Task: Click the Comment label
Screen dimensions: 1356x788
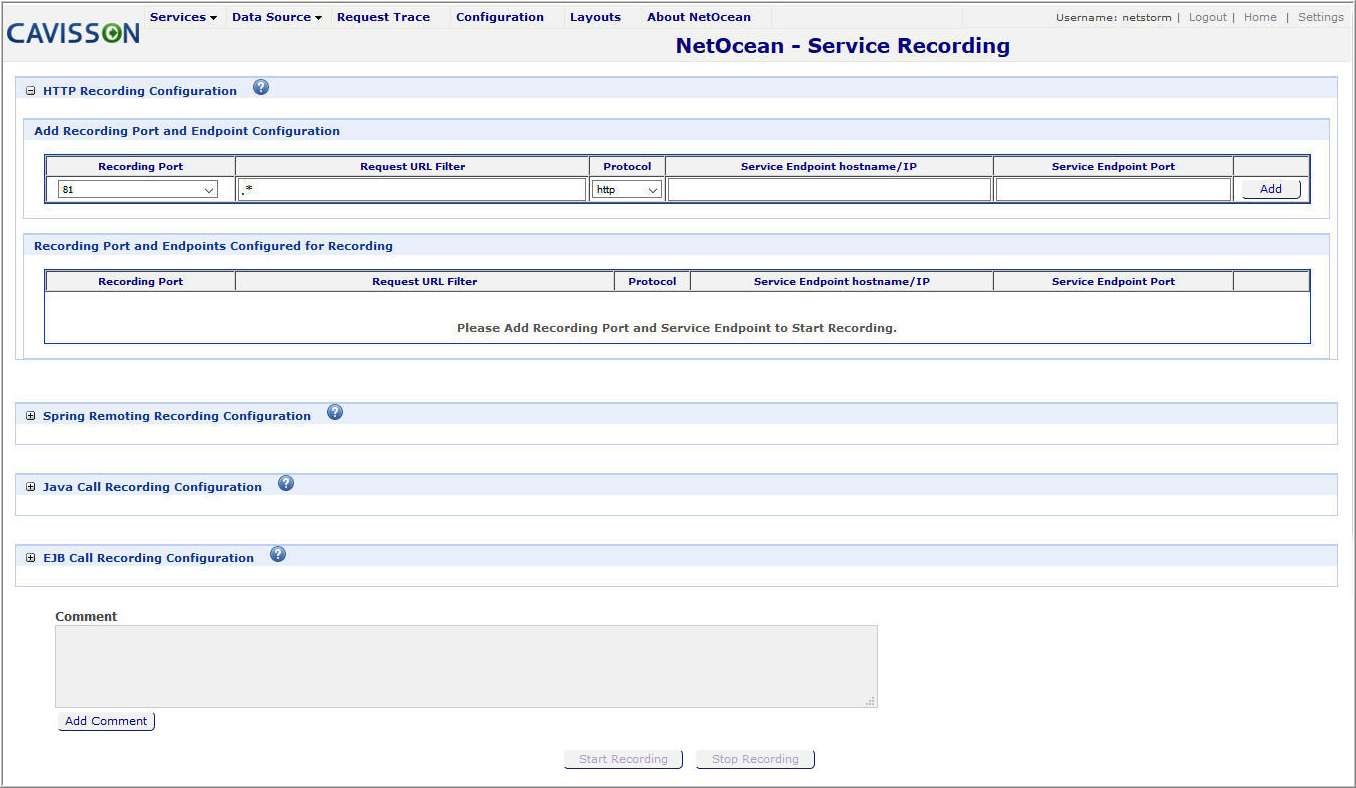Action: tap(86, 617)
